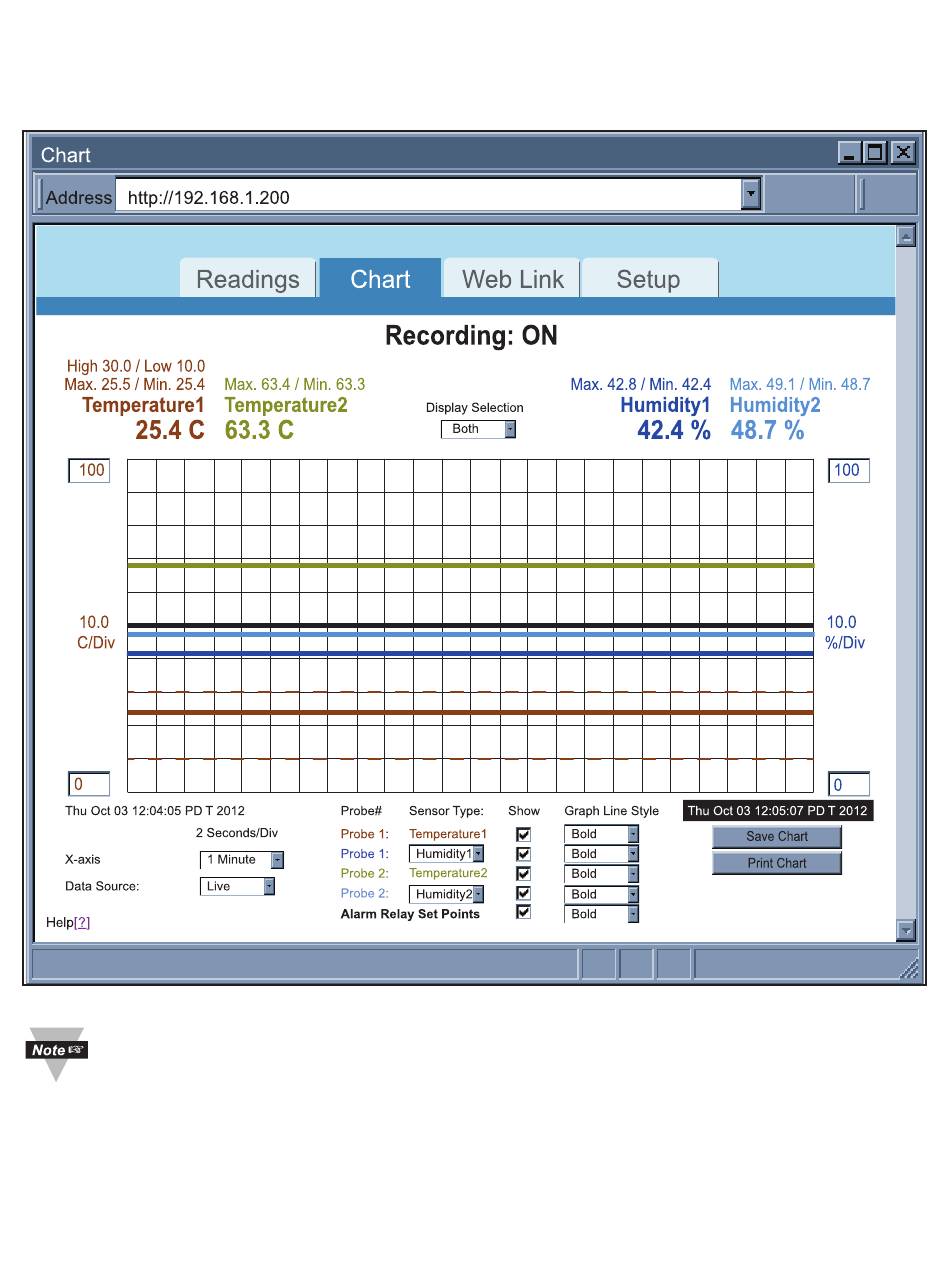This screenshot has height=1282, width=950.
Task: Click the scrollbar up arrow
Action: pyautogui.click(x=906, y=236)
